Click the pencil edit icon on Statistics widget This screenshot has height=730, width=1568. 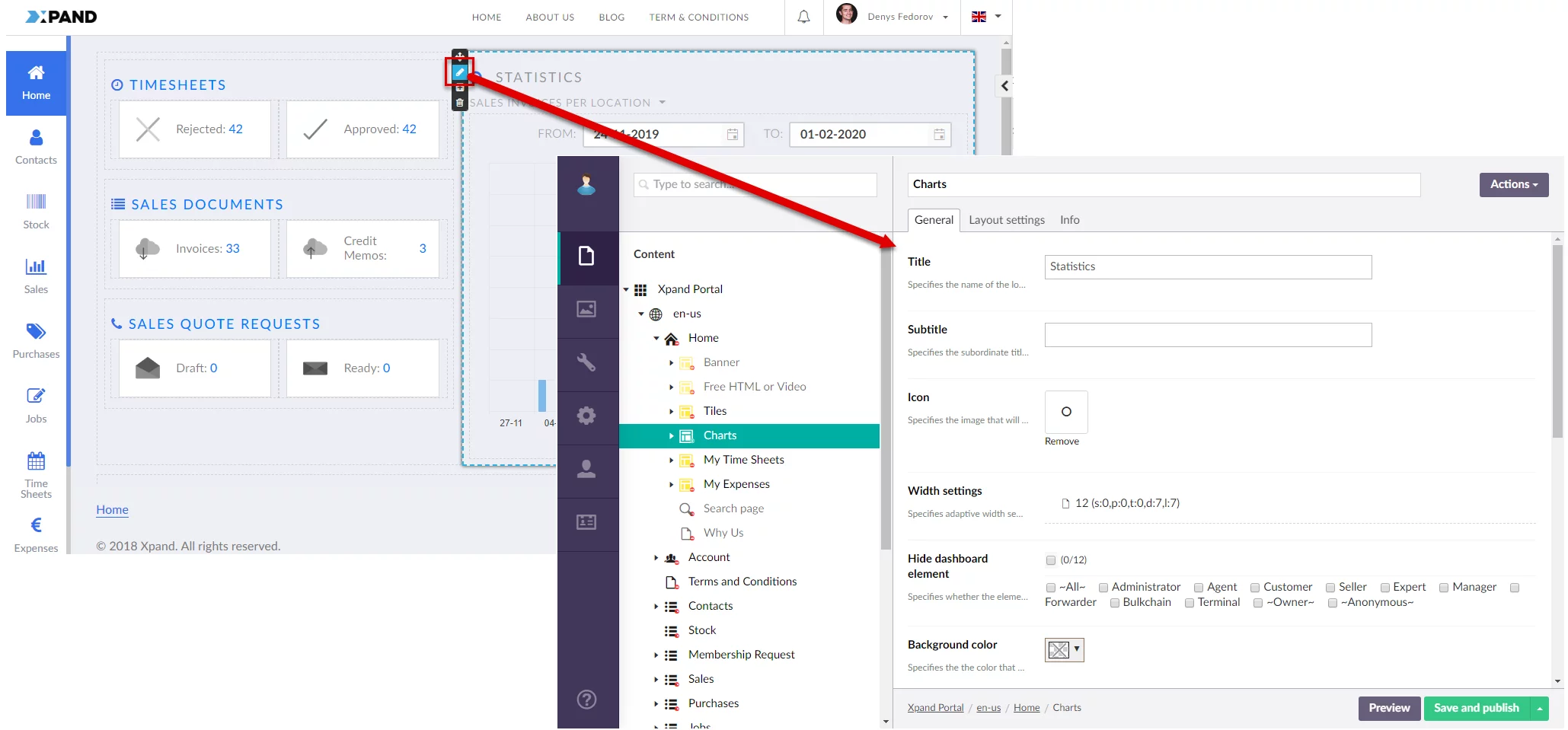coord(459,72)
